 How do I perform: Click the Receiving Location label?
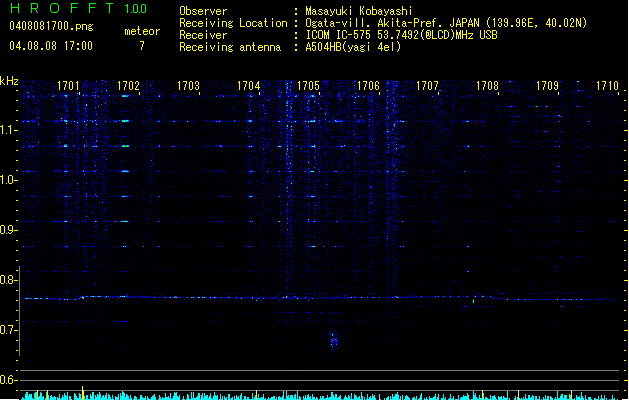click(233, 23)
